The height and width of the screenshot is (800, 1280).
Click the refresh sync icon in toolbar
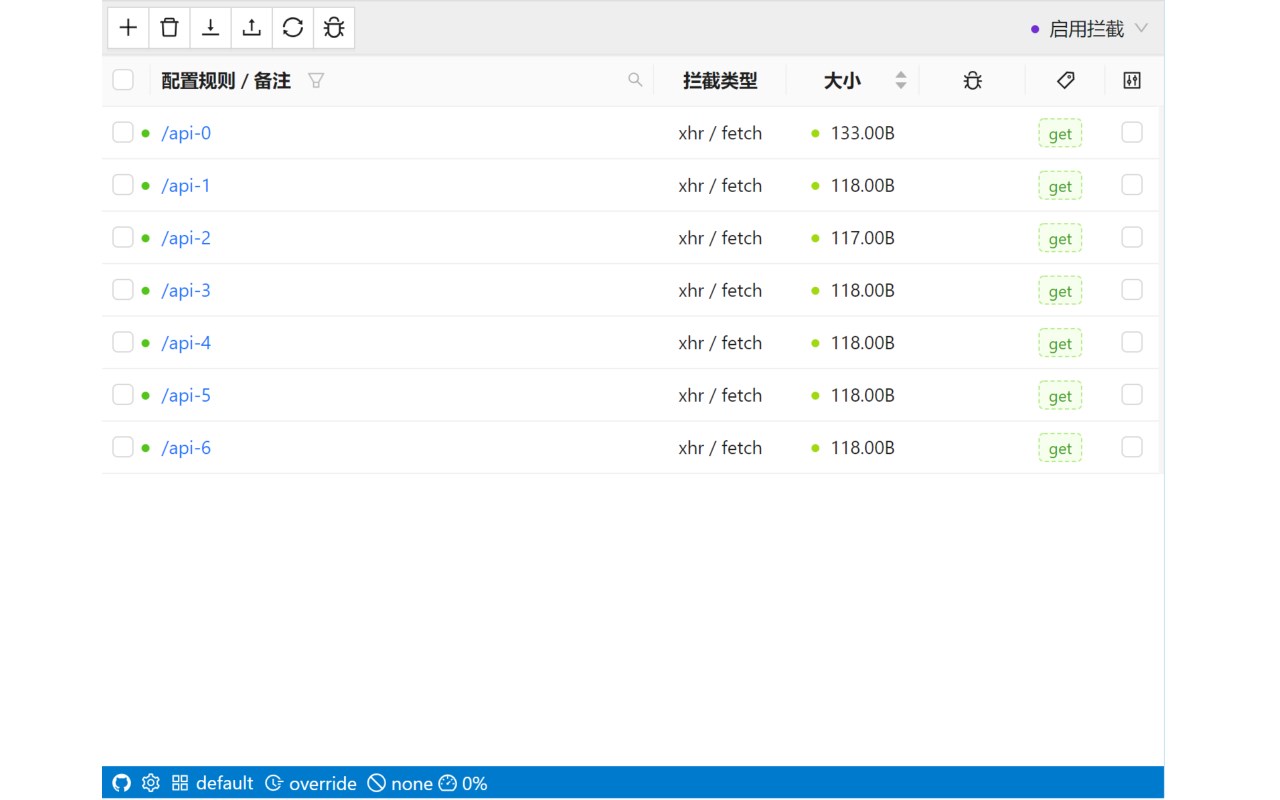click(x=292, y=28)
